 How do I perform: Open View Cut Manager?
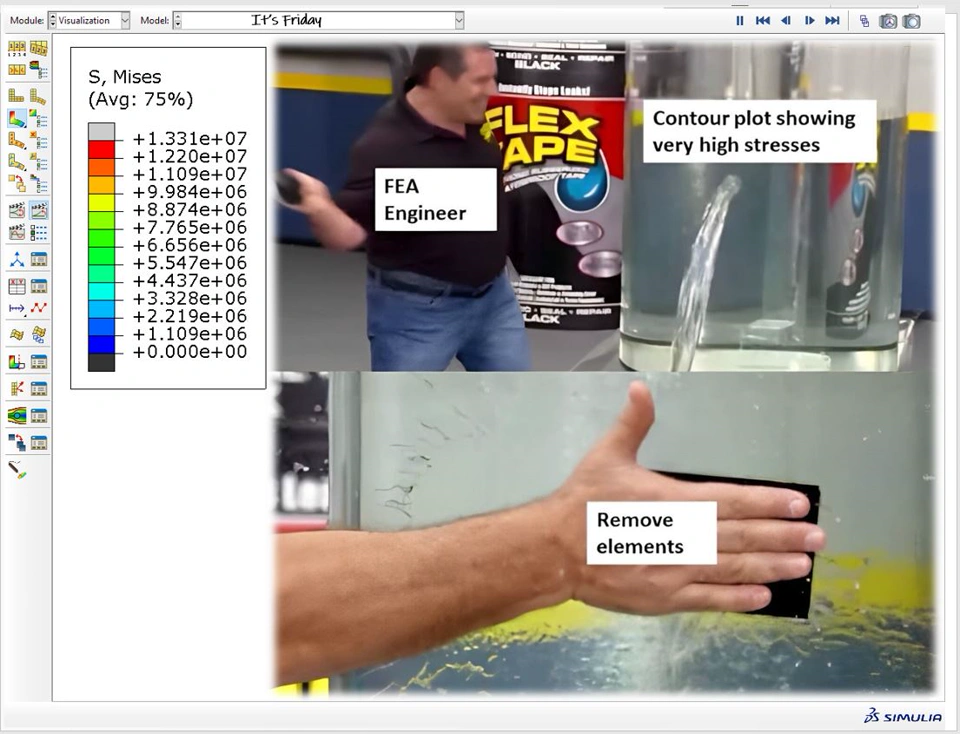39,362
